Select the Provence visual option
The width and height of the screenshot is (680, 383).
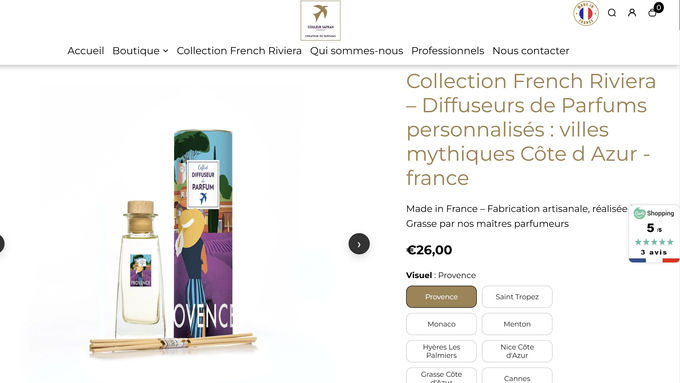pyautogui.click(x=441, y=297)
